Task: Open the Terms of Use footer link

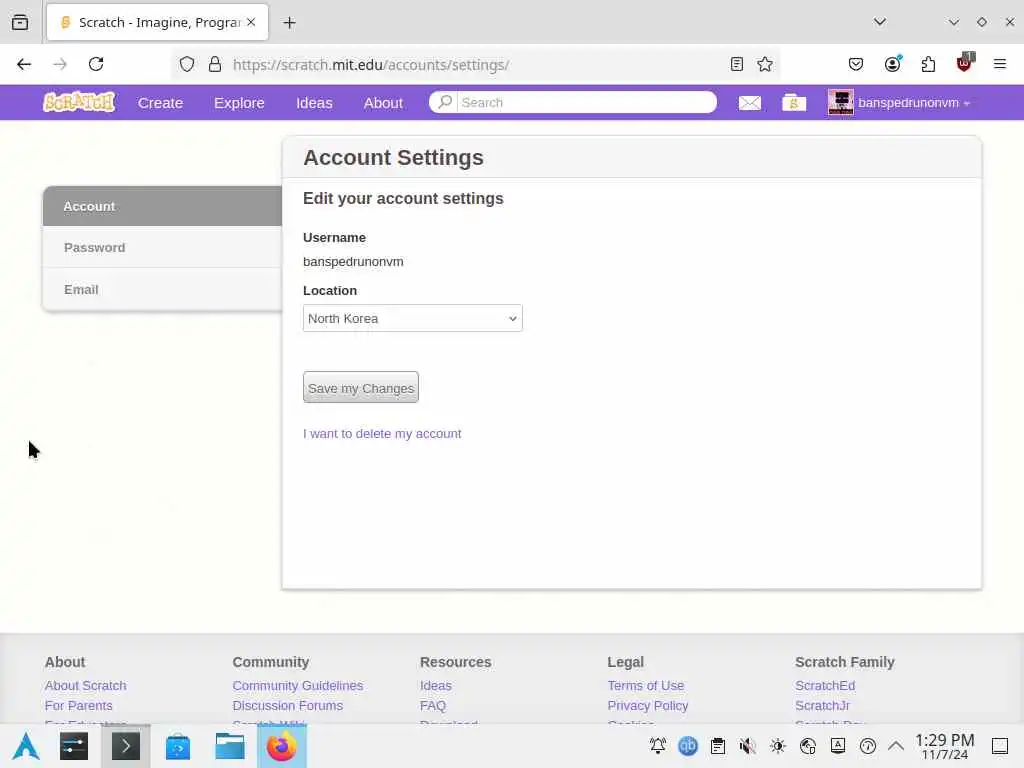Action: coord(646,686)
